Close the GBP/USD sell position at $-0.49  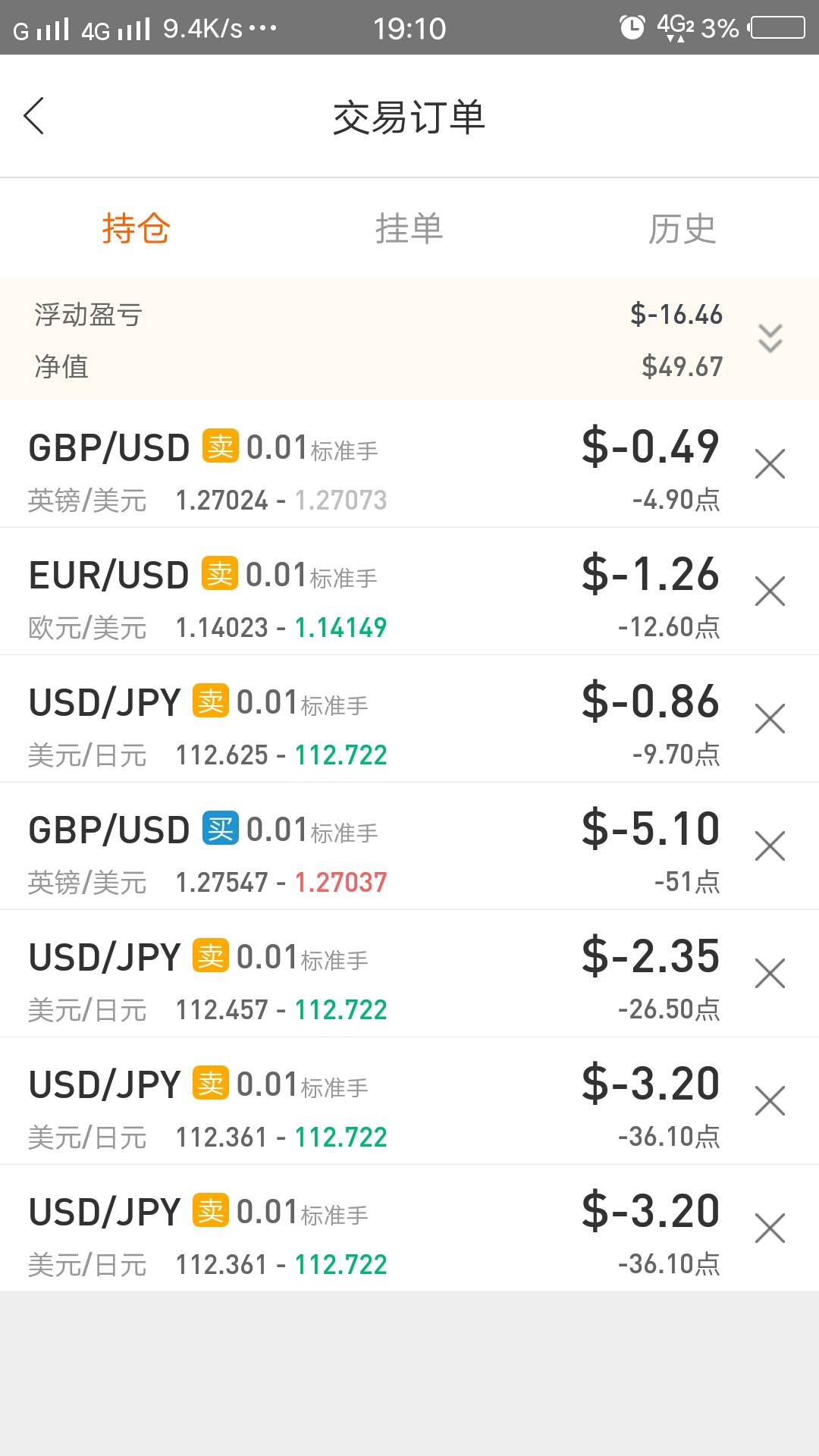click(x=770, y=464)
